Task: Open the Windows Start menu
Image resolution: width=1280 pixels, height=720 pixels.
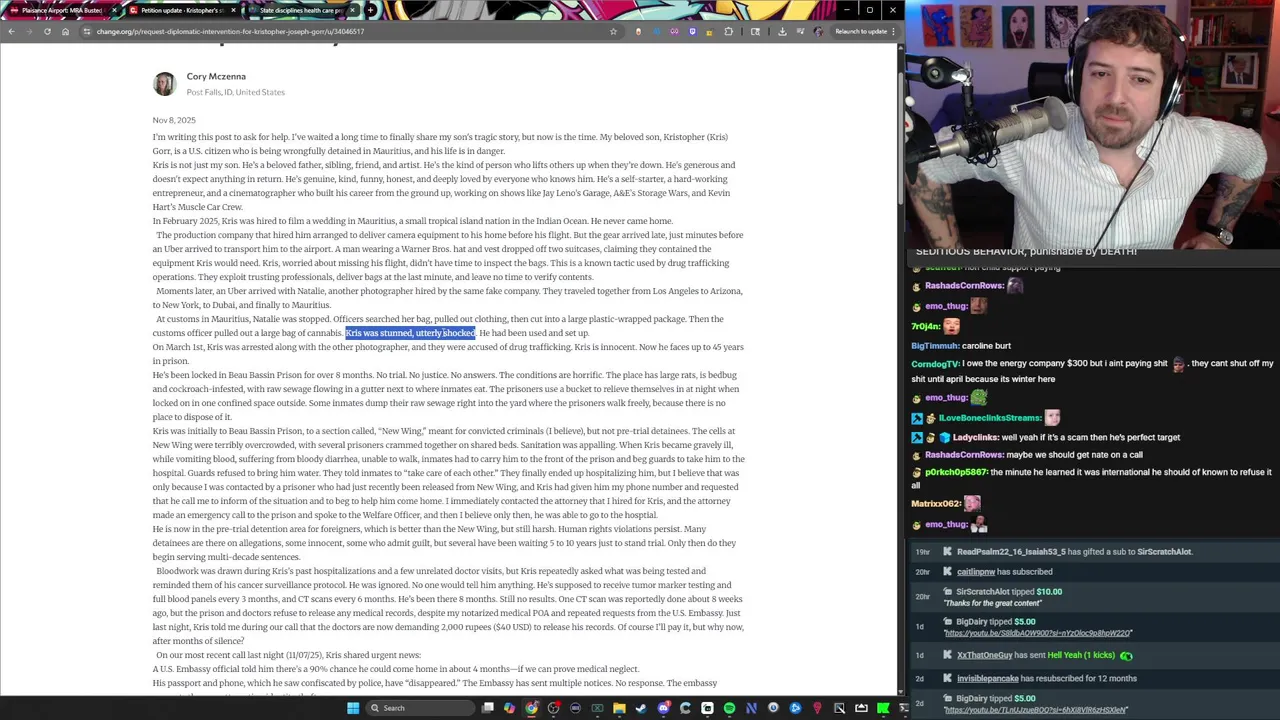Action: 353,708
